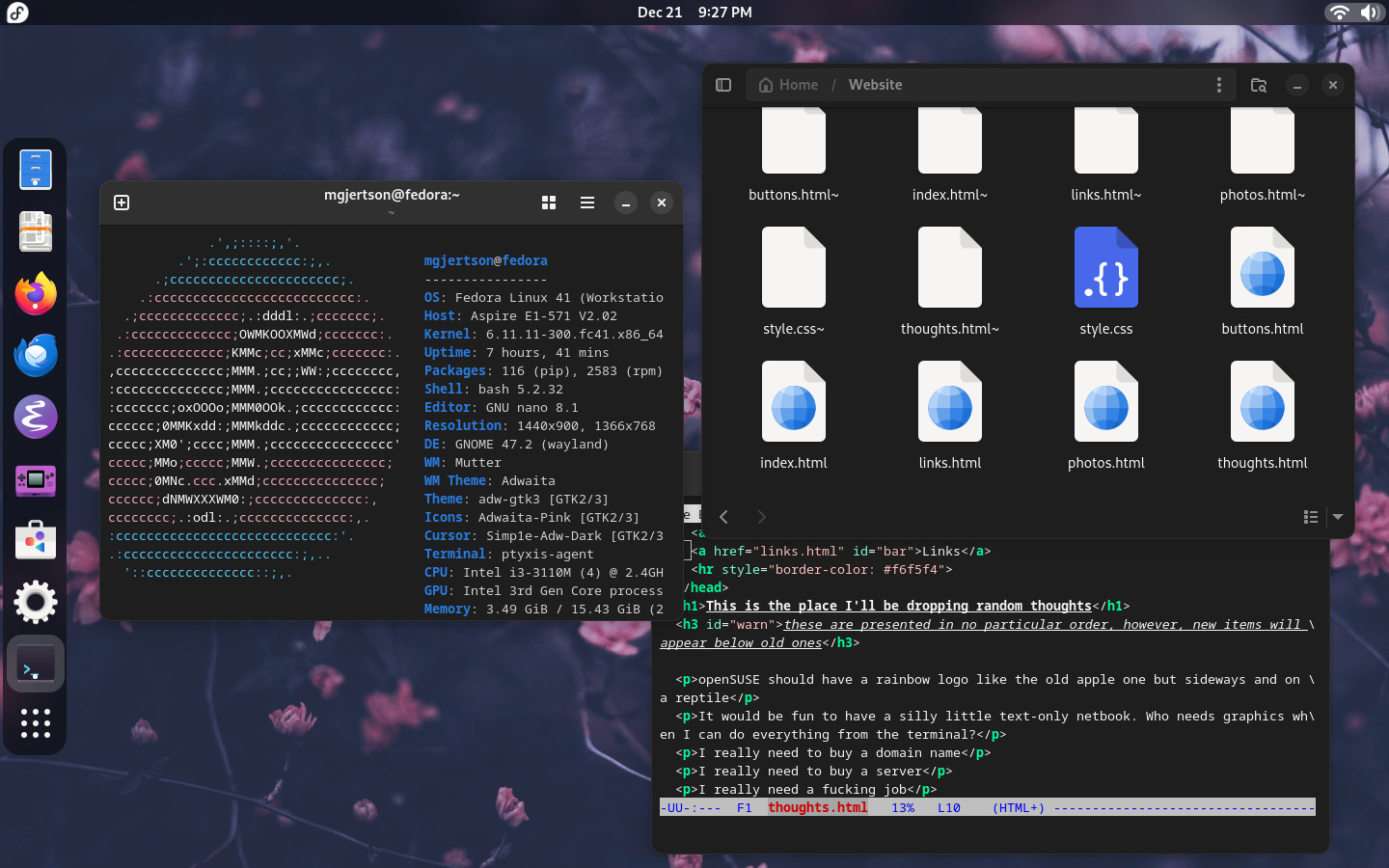1389x868 pixels.
Task: Click the Resolution line in the terminal
Action: [x=540, y=425]
